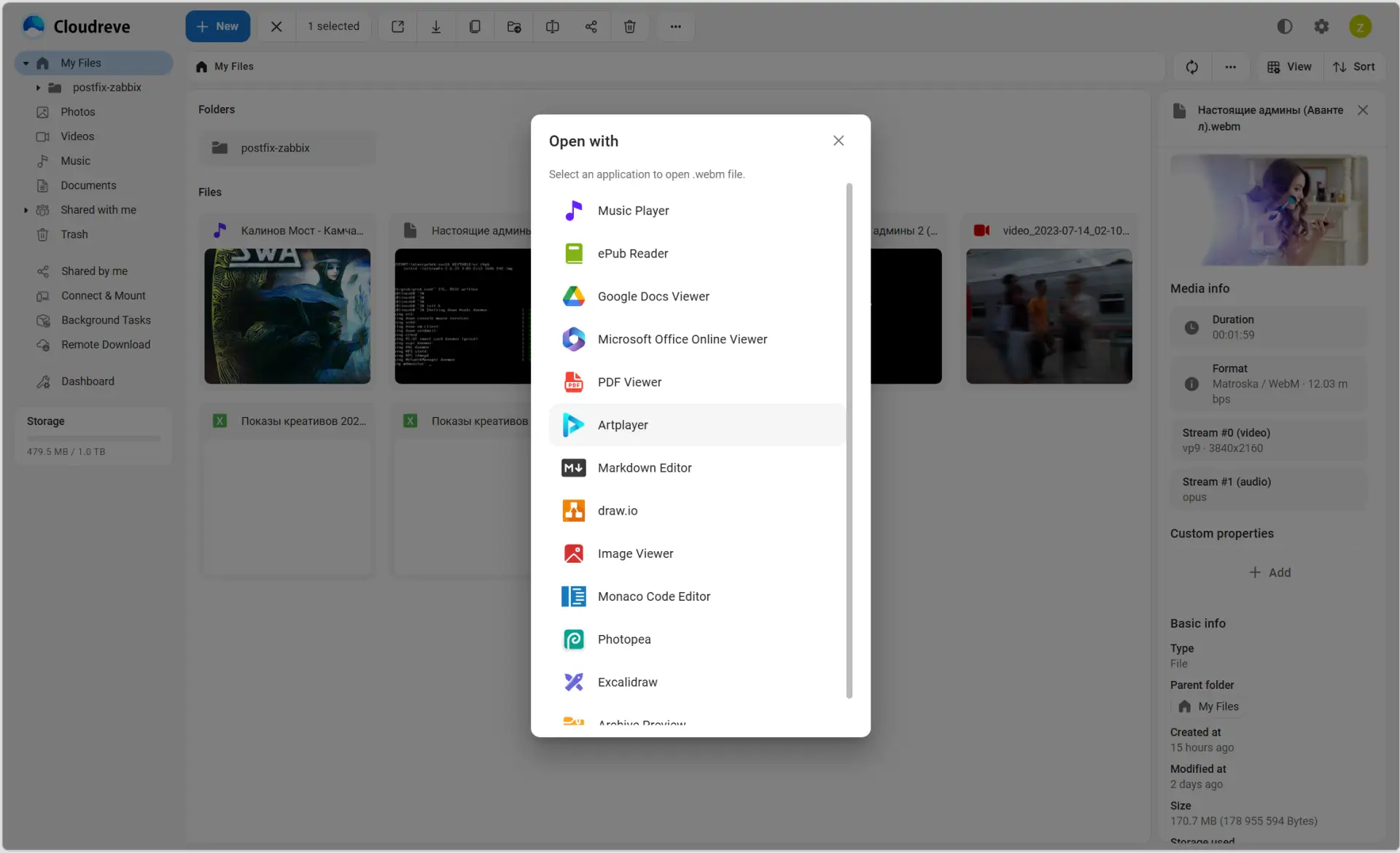
Task: Close the Open with dialog
Action: (x=839, y=141)
